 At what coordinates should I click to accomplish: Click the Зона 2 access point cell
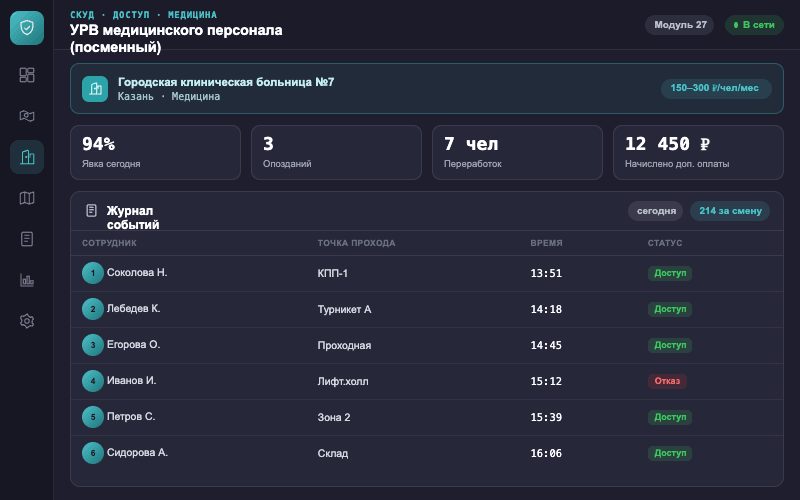pos(334,417)
